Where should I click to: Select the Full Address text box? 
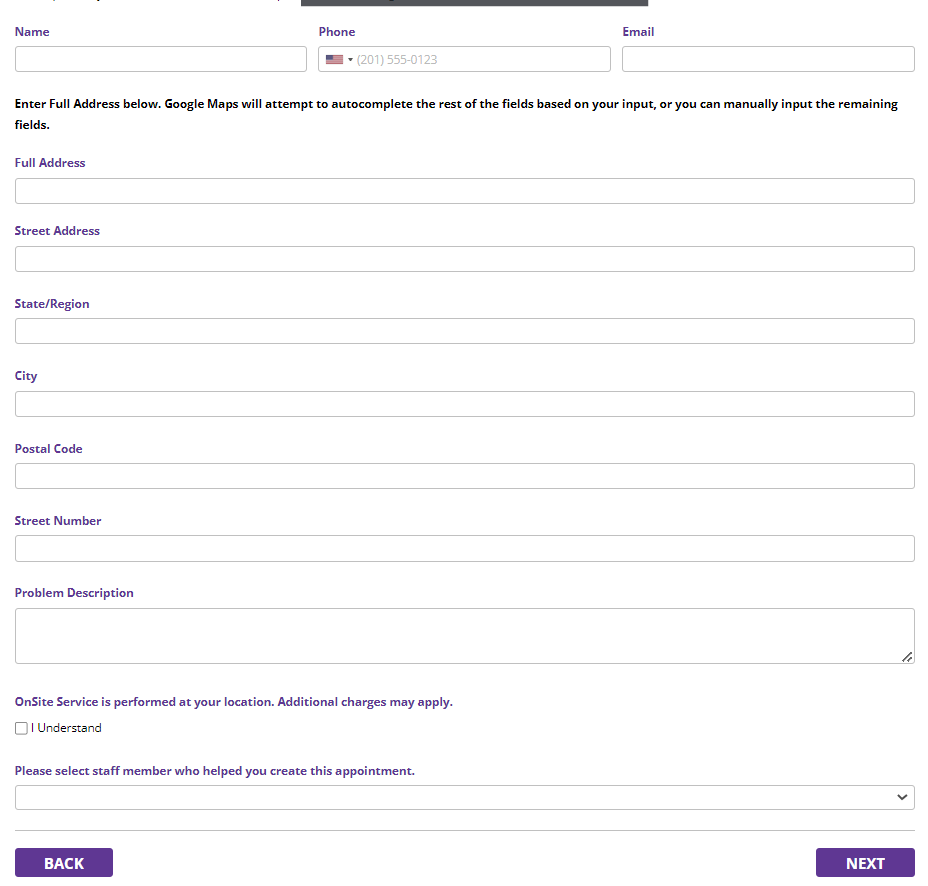pos(464,191)
